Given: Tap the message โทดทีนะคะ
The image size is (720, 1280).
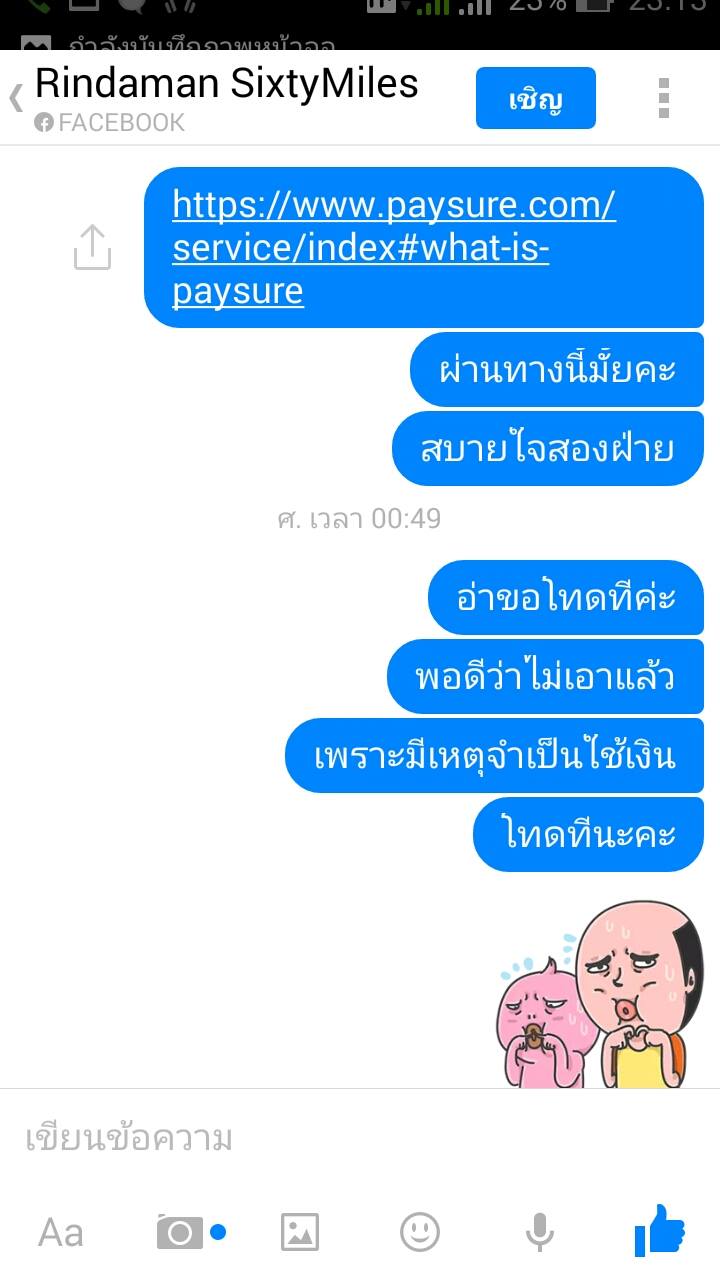Looking at the screenshot, I should (x=589, y=834).
